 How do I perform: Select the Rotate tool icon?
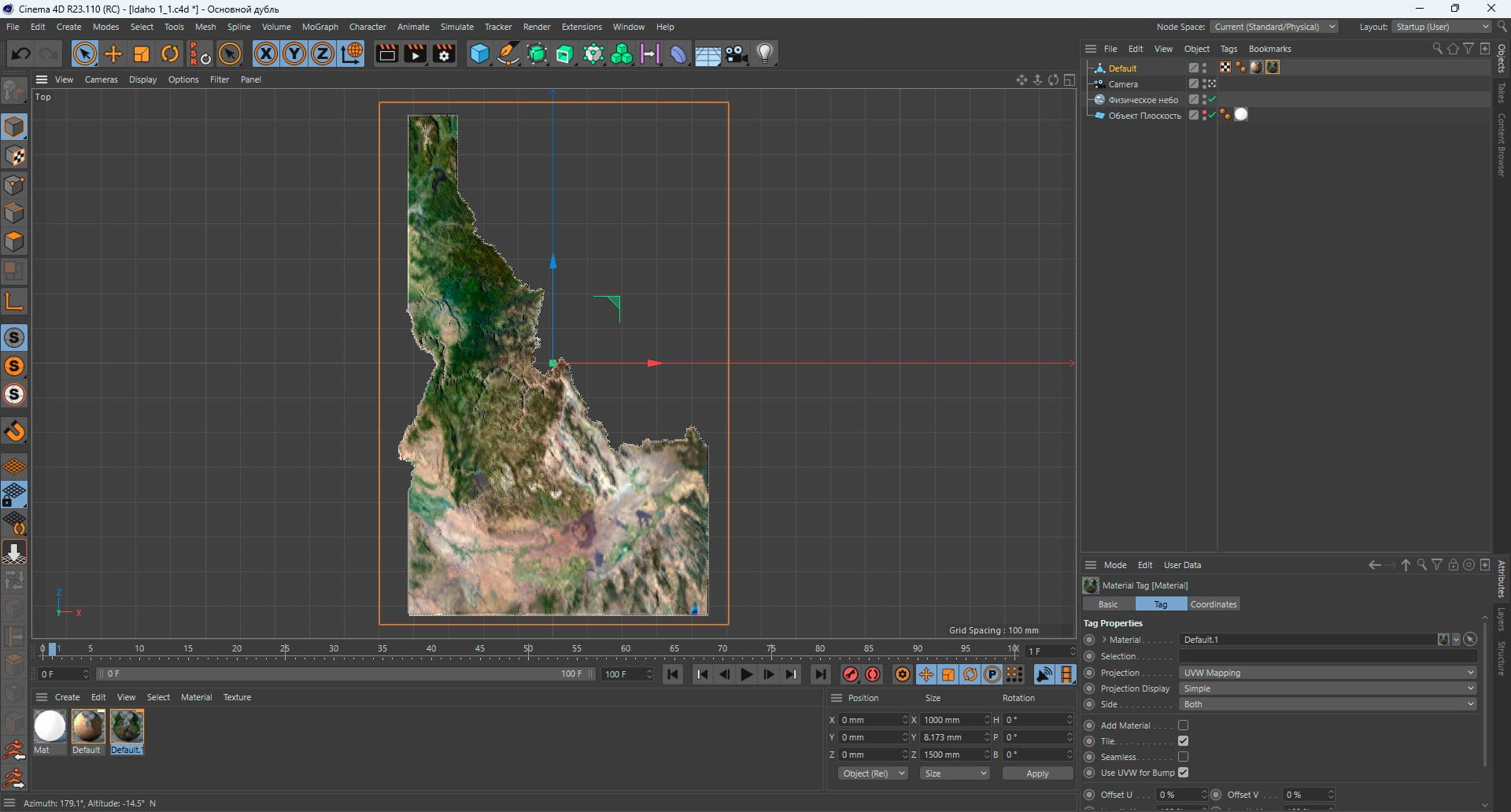170,54
